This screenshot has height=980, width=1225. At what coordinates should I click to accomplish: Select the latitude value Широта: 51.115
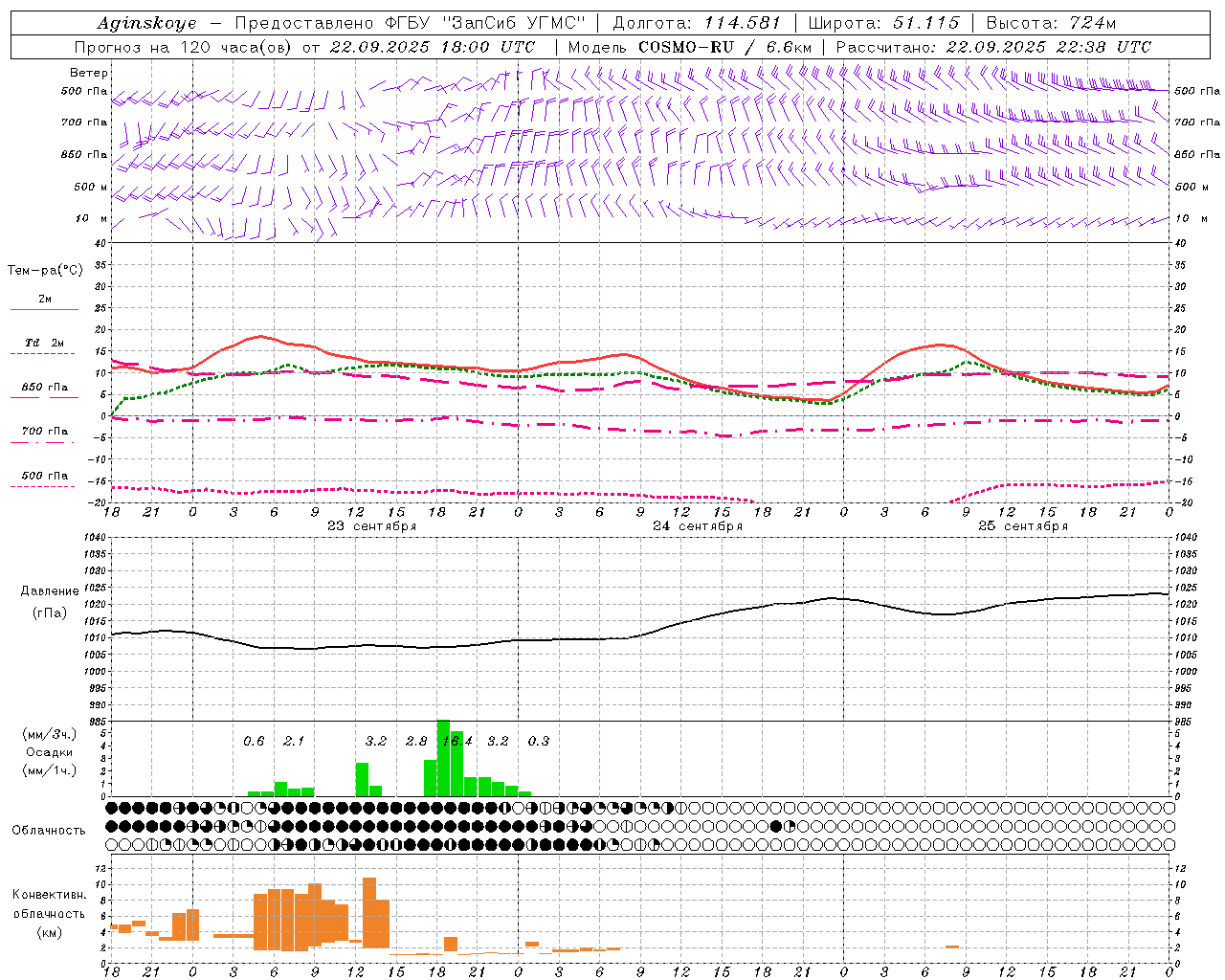[x=883, y=23]
